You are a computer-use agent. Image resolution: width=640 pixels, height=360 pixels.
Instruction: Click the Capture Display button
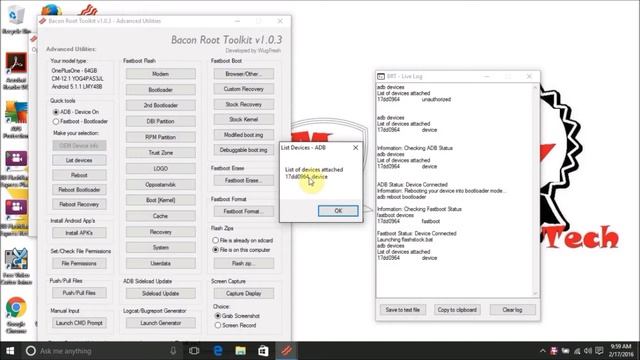(x=244, y=293)
